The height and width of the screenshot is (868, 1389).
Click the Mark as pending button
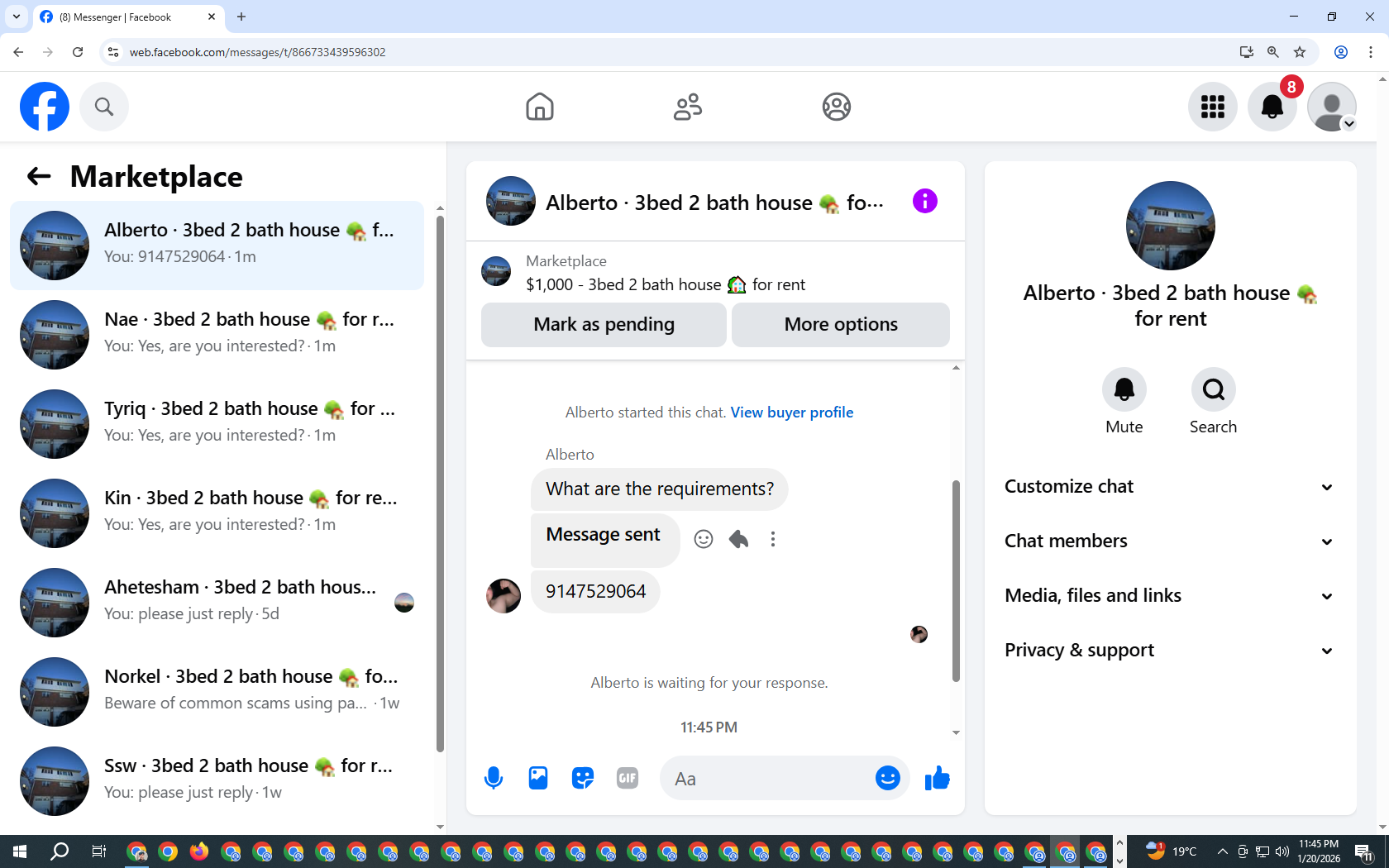[x=604, y=325]
